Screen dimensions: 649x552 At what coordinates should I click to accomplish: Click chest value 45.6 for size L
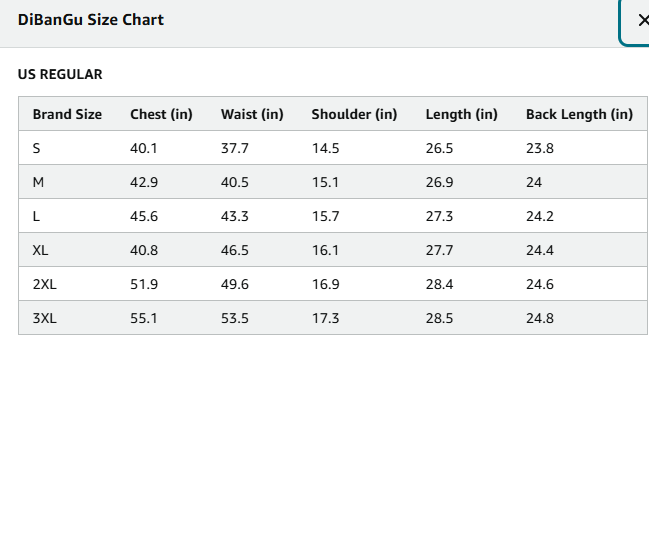click(x=144, y=216)
